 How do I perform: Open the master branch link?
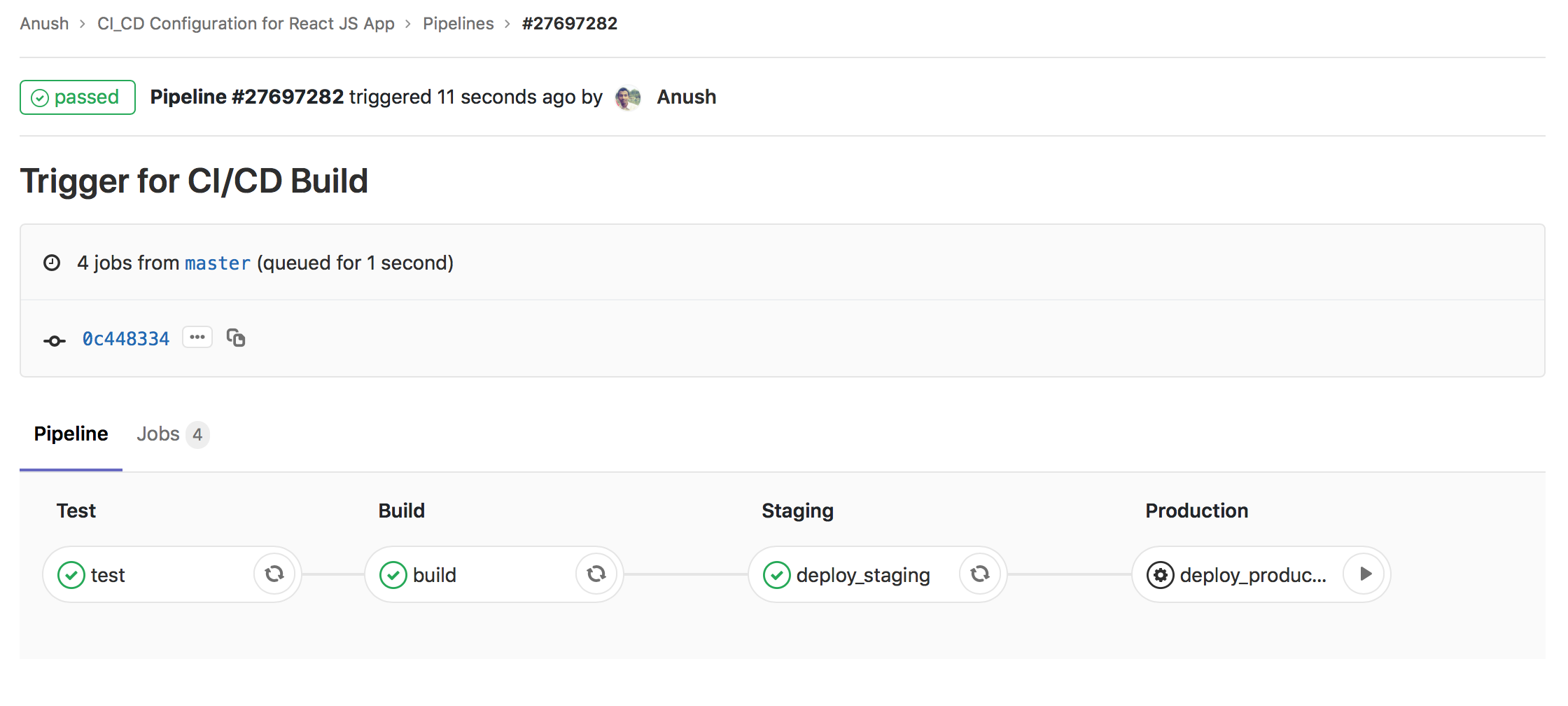(x=218, y=263)
